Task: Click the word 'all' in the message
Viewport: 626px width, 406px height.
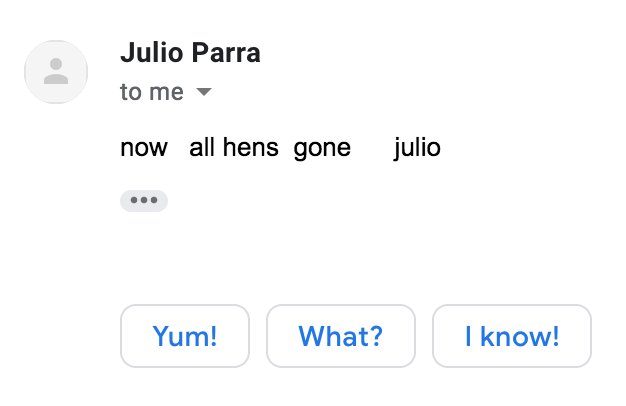Action: tap(202, 147)
